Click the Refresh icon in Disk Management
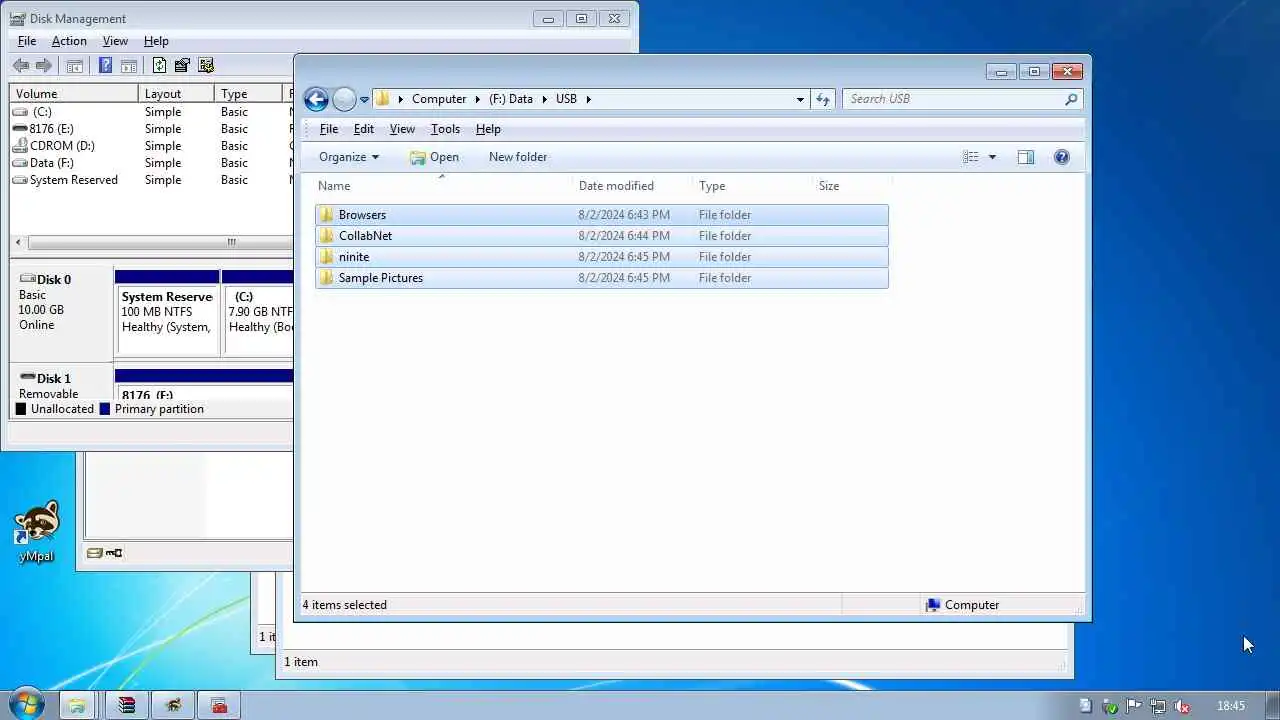This screenshot has height=720, width=1280. pyautogui.click(x=159, y=66)
